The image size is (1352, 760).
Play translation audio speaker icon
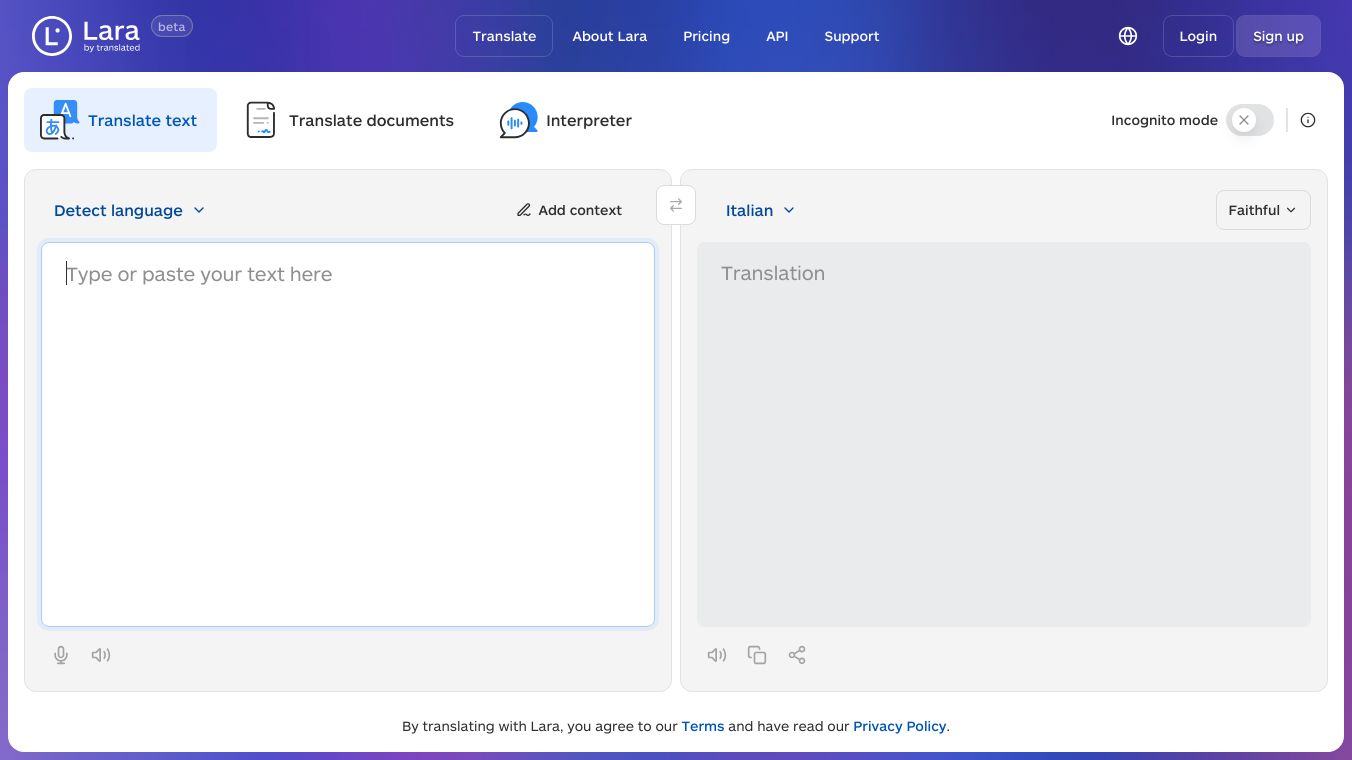click(717, 655)
